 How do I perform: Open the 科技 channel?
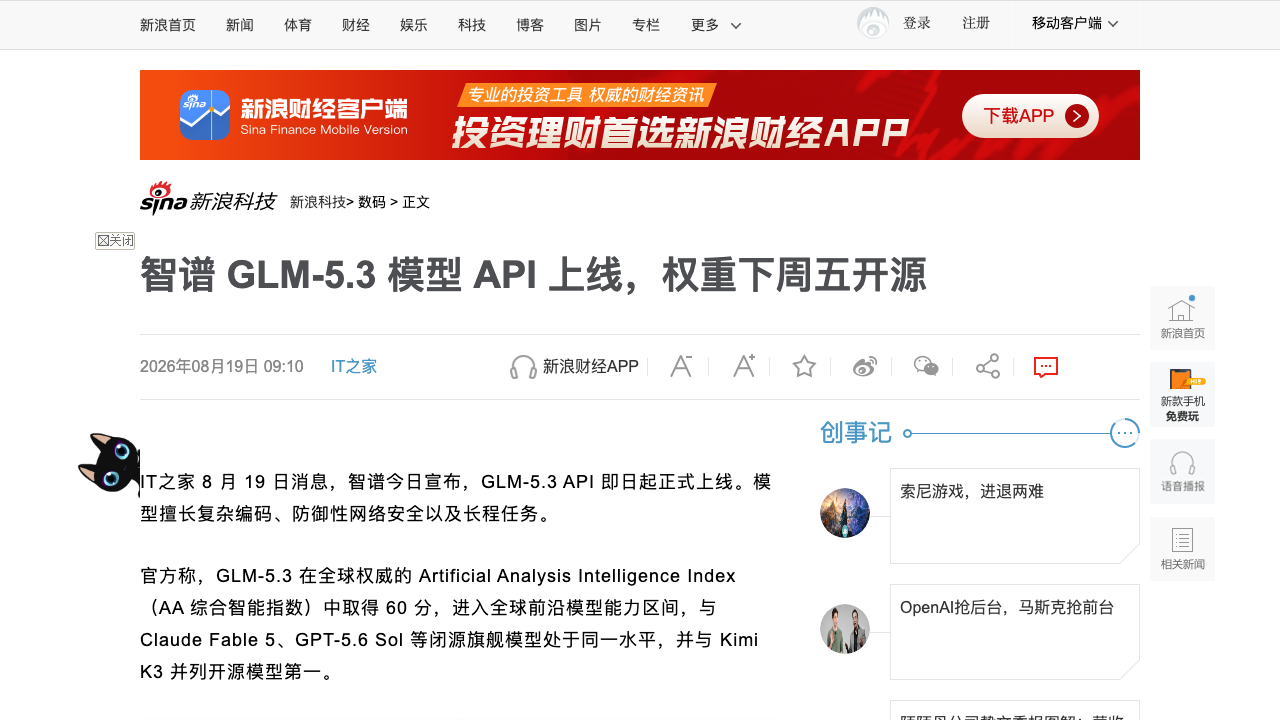pos(472,25)
